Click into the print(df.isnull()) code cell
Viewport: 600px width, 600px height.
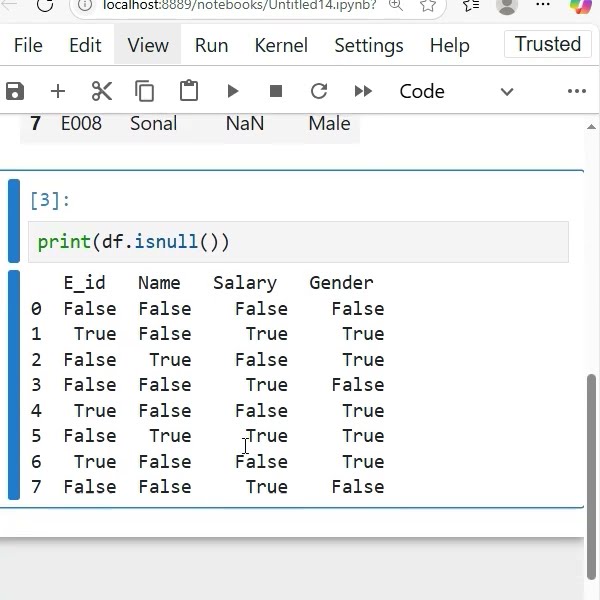[x=298, y=242]
